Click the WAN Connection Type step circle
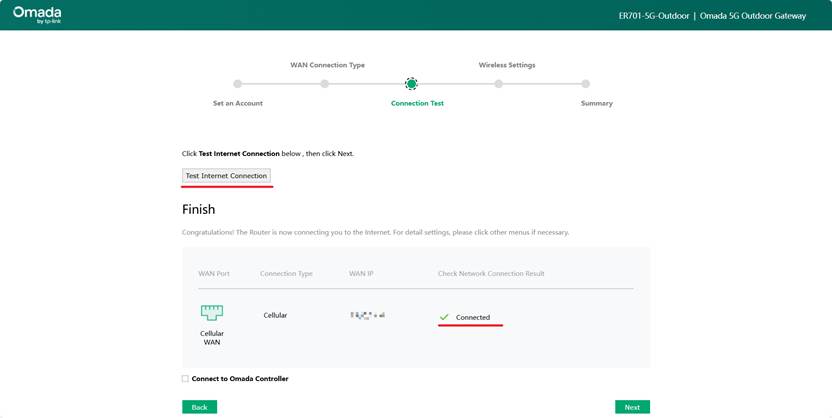Screen dimensions: 832x418 [324, 84]
